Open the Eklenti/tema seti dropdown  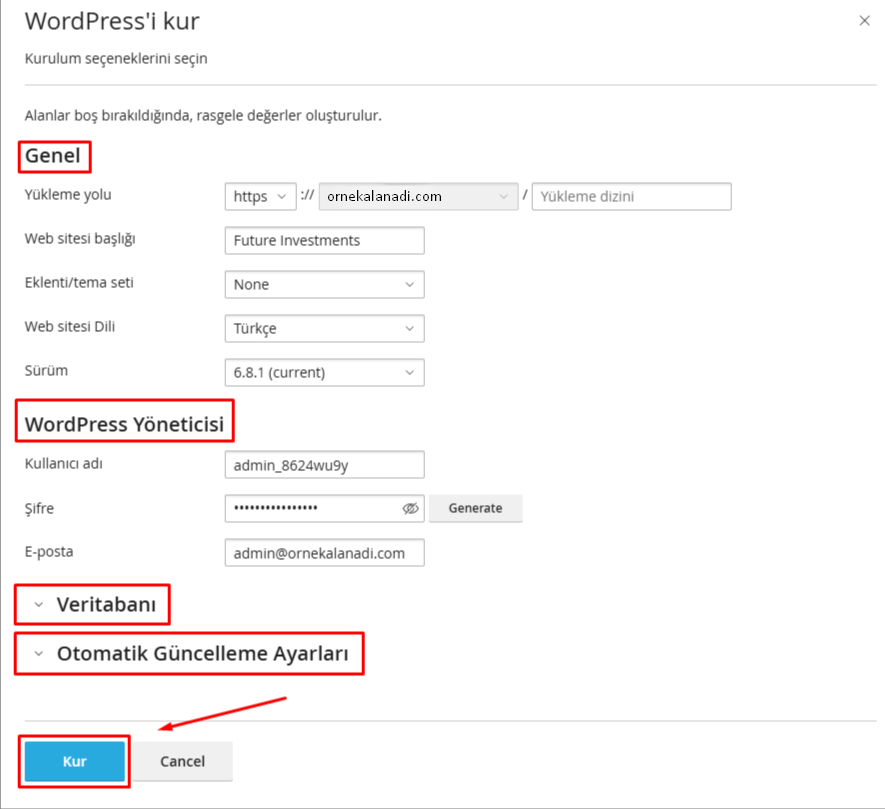coord(325,285)
